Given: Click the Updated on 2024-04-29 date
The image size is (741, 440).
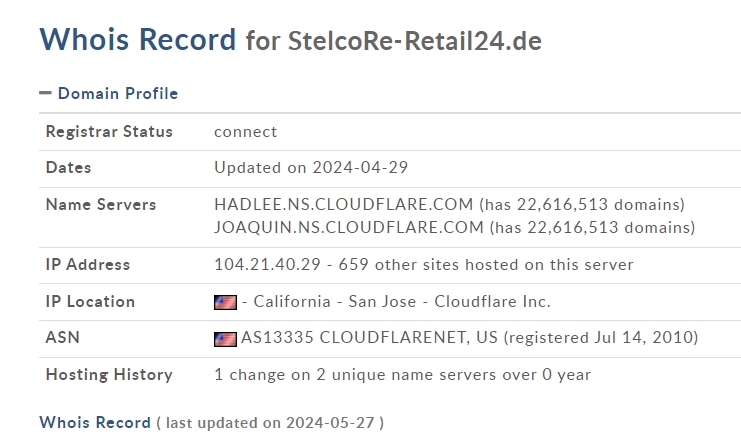Looking at the screenshot, I should [311, 167].
